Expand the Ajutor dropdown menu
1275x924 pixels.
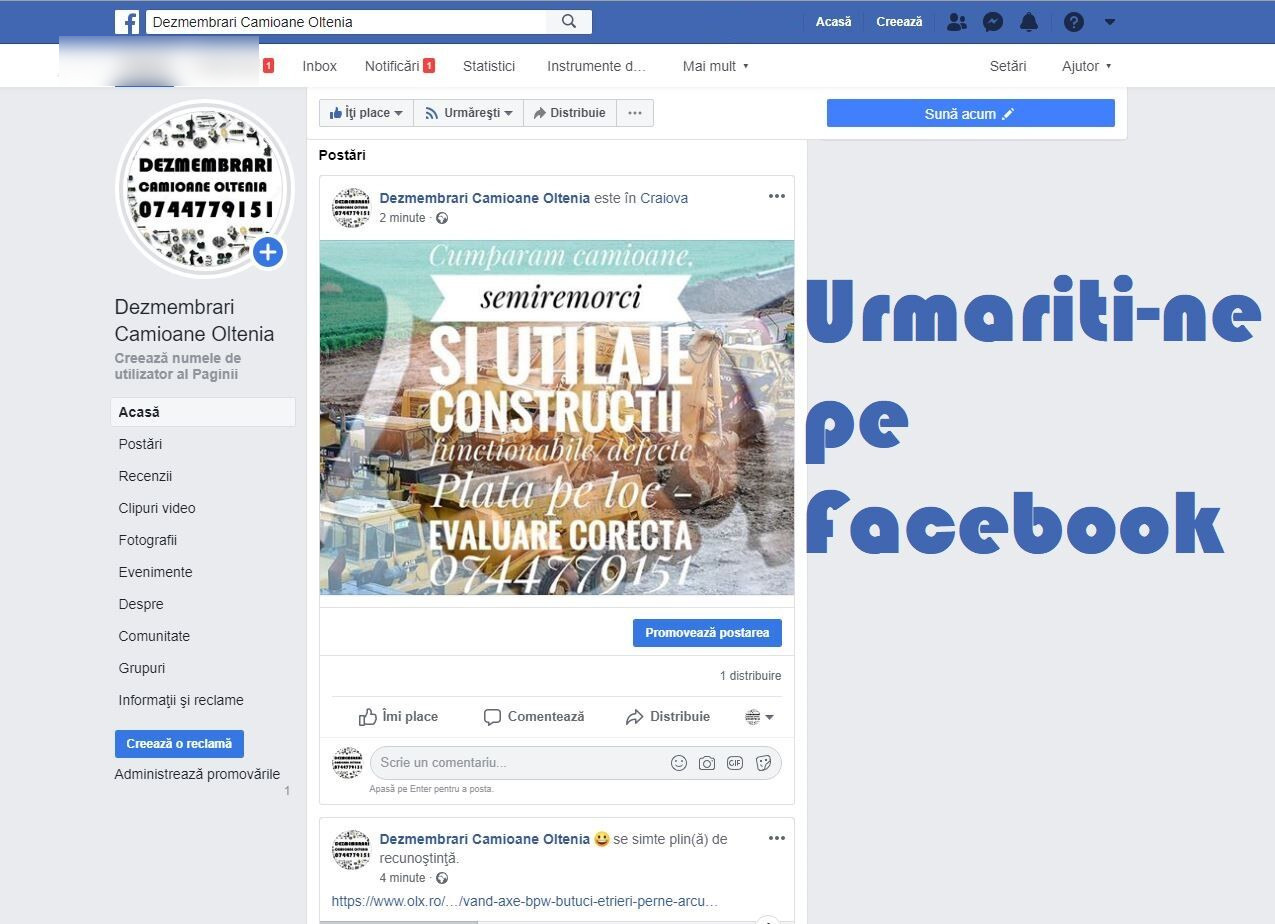1086,66
